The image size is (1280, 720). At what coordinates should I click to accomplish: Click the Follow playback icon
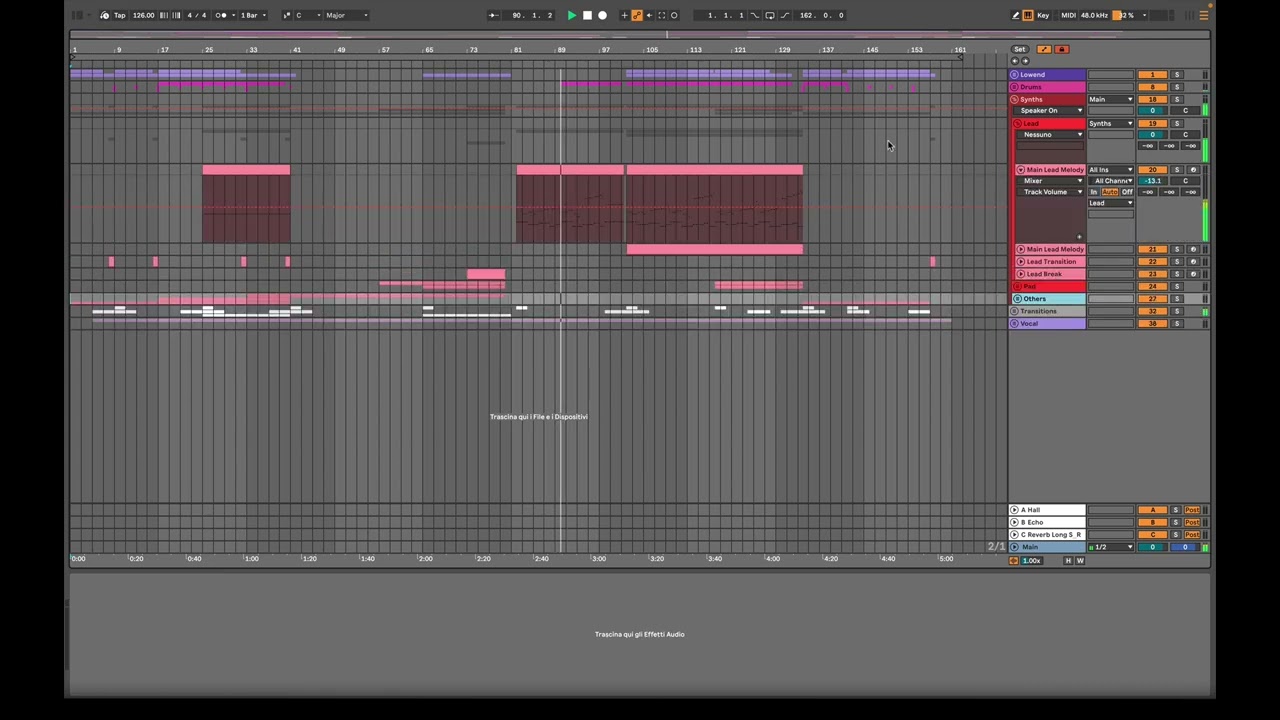tap(493, 15)
